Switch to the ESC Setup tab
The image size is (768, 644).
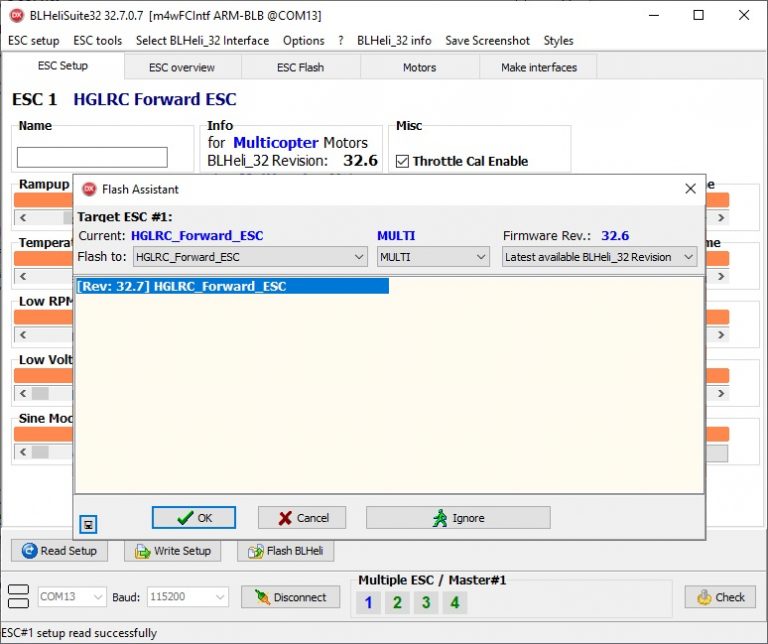coord(63,66)
